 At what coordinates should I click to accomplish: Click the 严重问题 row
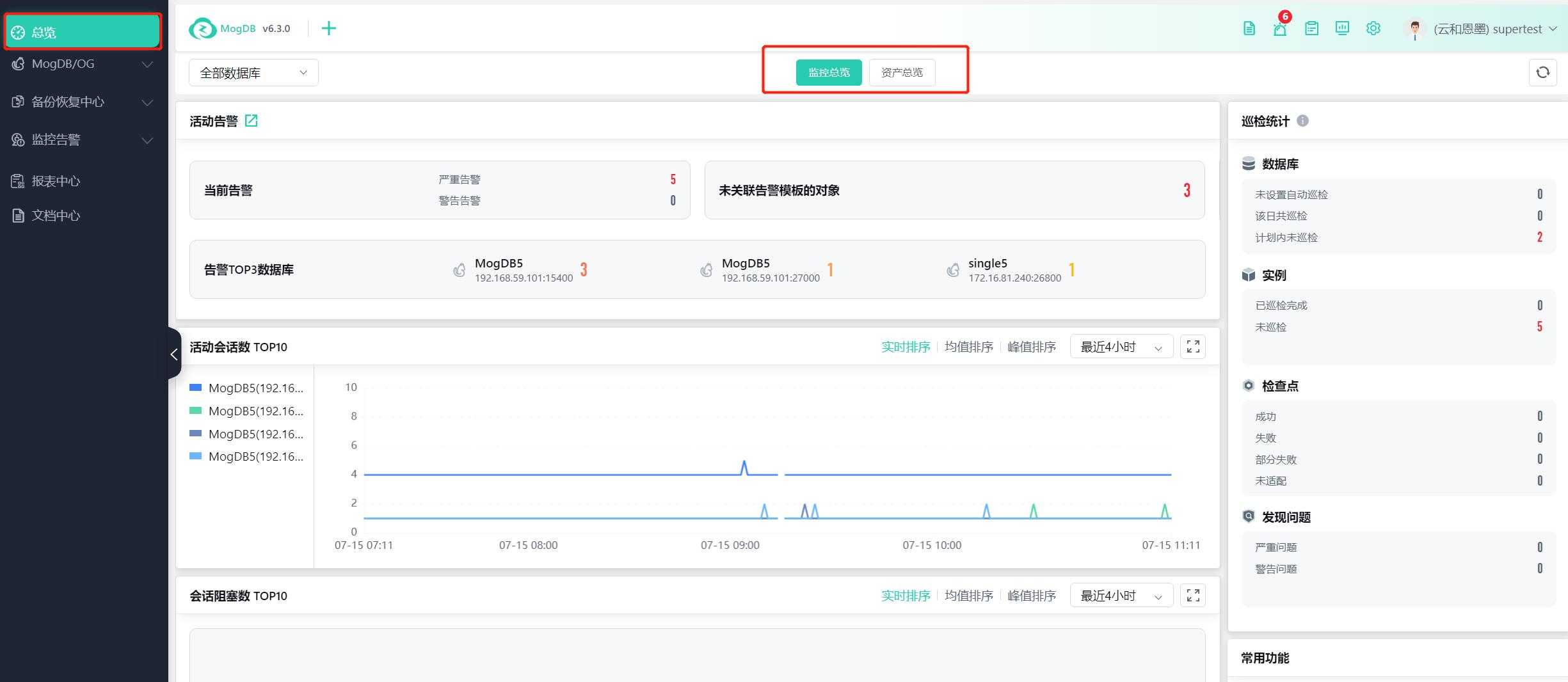coord(1398,547)
